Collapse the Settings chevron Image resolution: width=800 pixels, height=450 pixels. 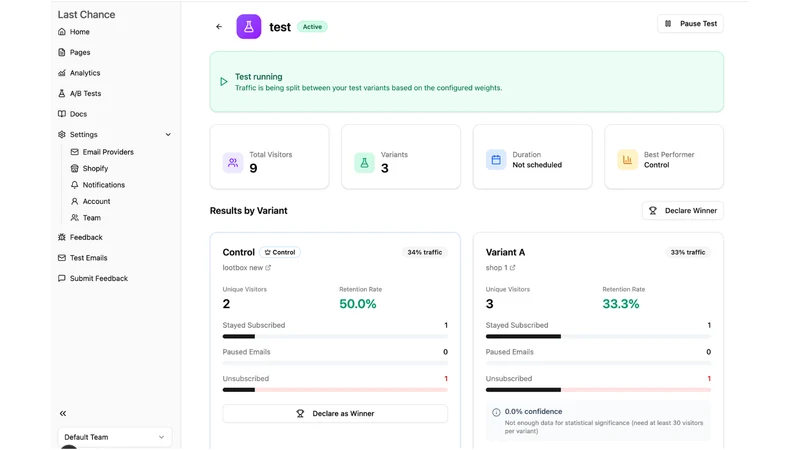point(168,135)
